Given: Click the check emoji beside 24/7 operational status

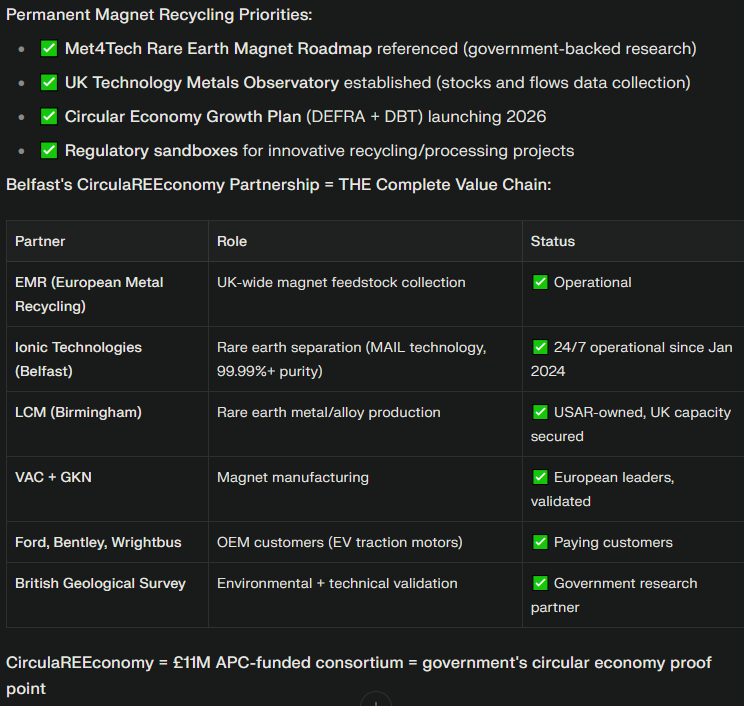Looking at the screenshot, I should (x=540, y=347).
